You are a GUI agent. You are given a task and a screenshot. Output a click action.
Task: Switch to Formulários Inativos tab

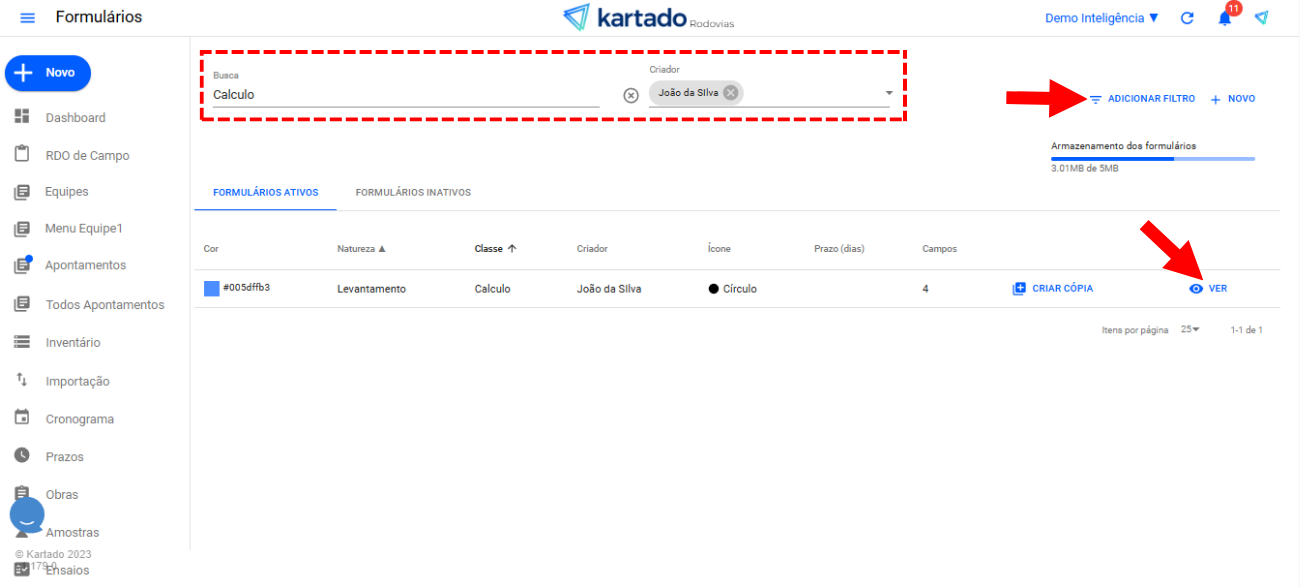pyautogui.click(x=413, y=192)
